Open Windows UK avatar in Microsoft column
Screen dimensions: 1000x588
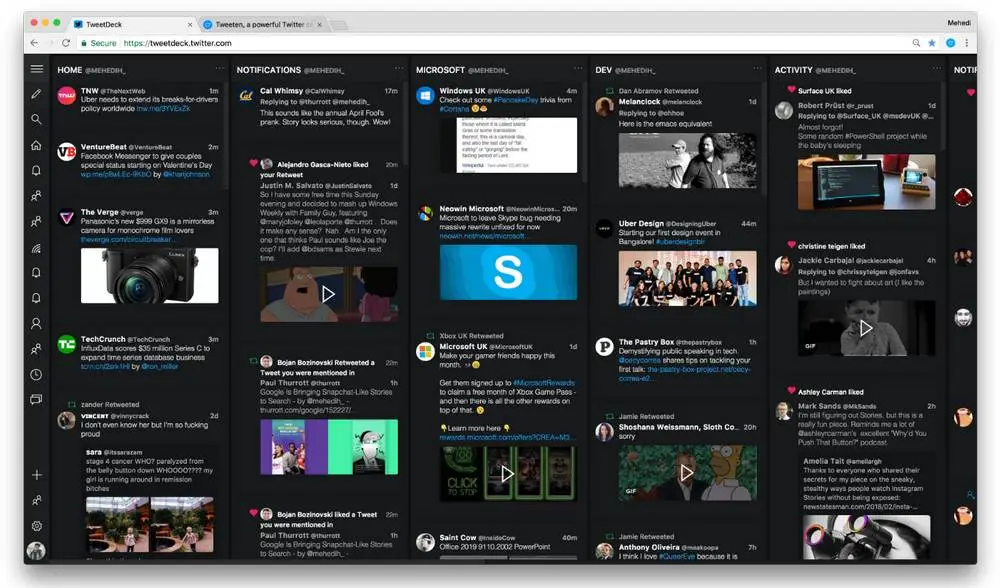pos(425,96)
